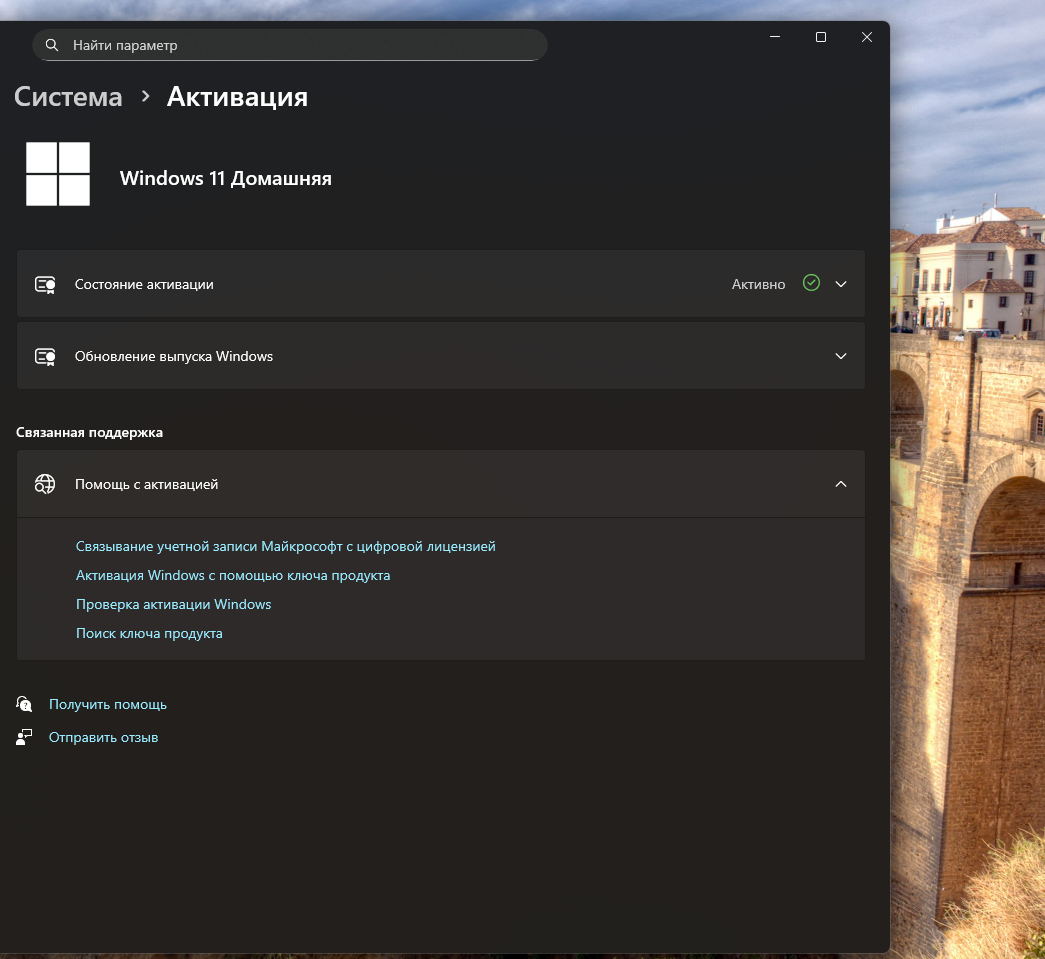Maximize the Settings window

pos(821,37)
